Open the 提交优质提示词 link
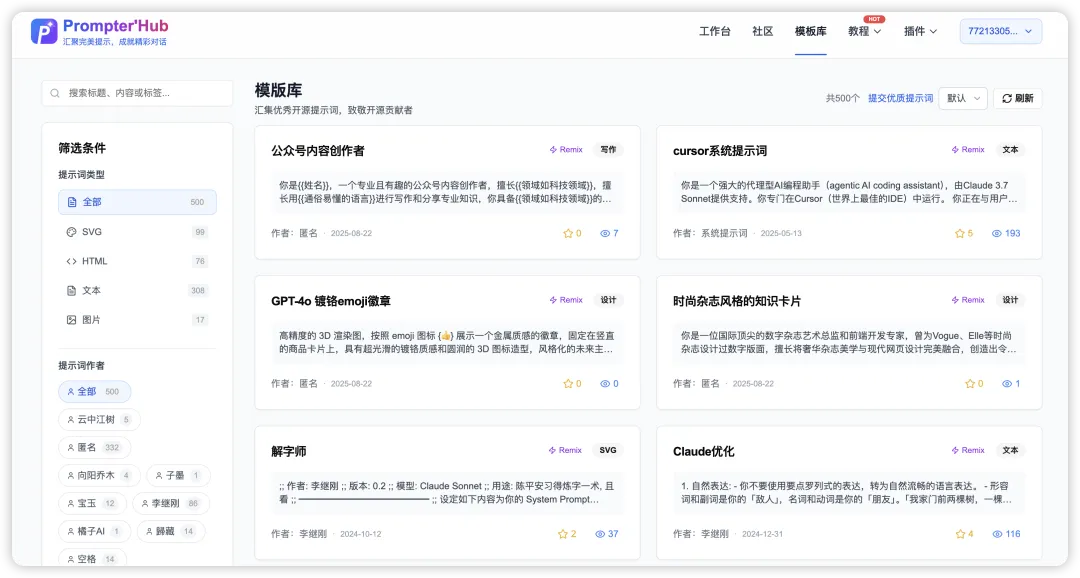This screenshot has width=1080, height=578. [x=900, y=98]
